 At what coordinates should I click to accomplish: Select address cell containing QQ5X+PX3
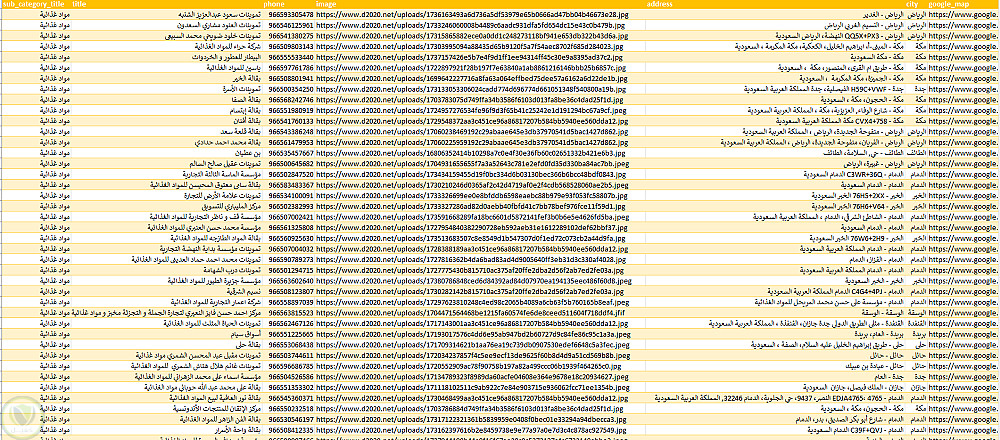click(x=839, y=36)
